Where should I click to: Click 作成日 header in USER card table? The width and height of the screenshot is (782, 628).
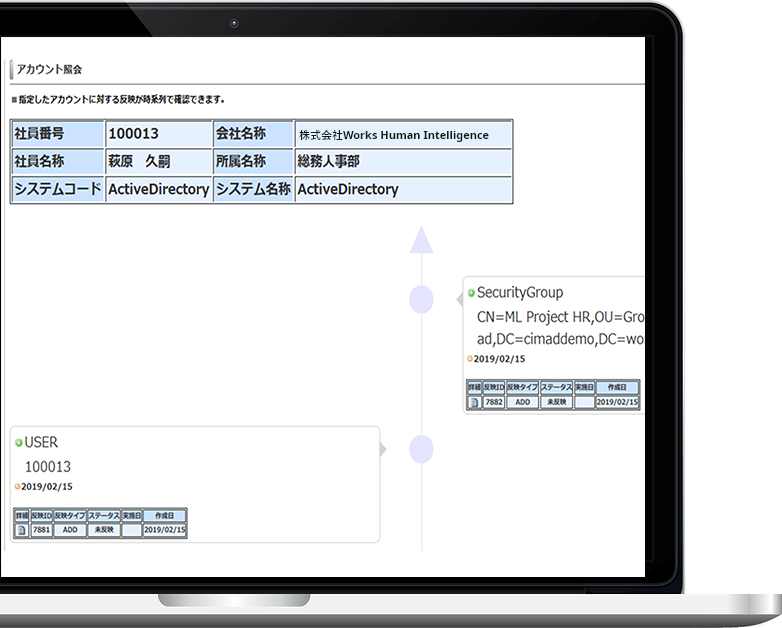point(165,516)
